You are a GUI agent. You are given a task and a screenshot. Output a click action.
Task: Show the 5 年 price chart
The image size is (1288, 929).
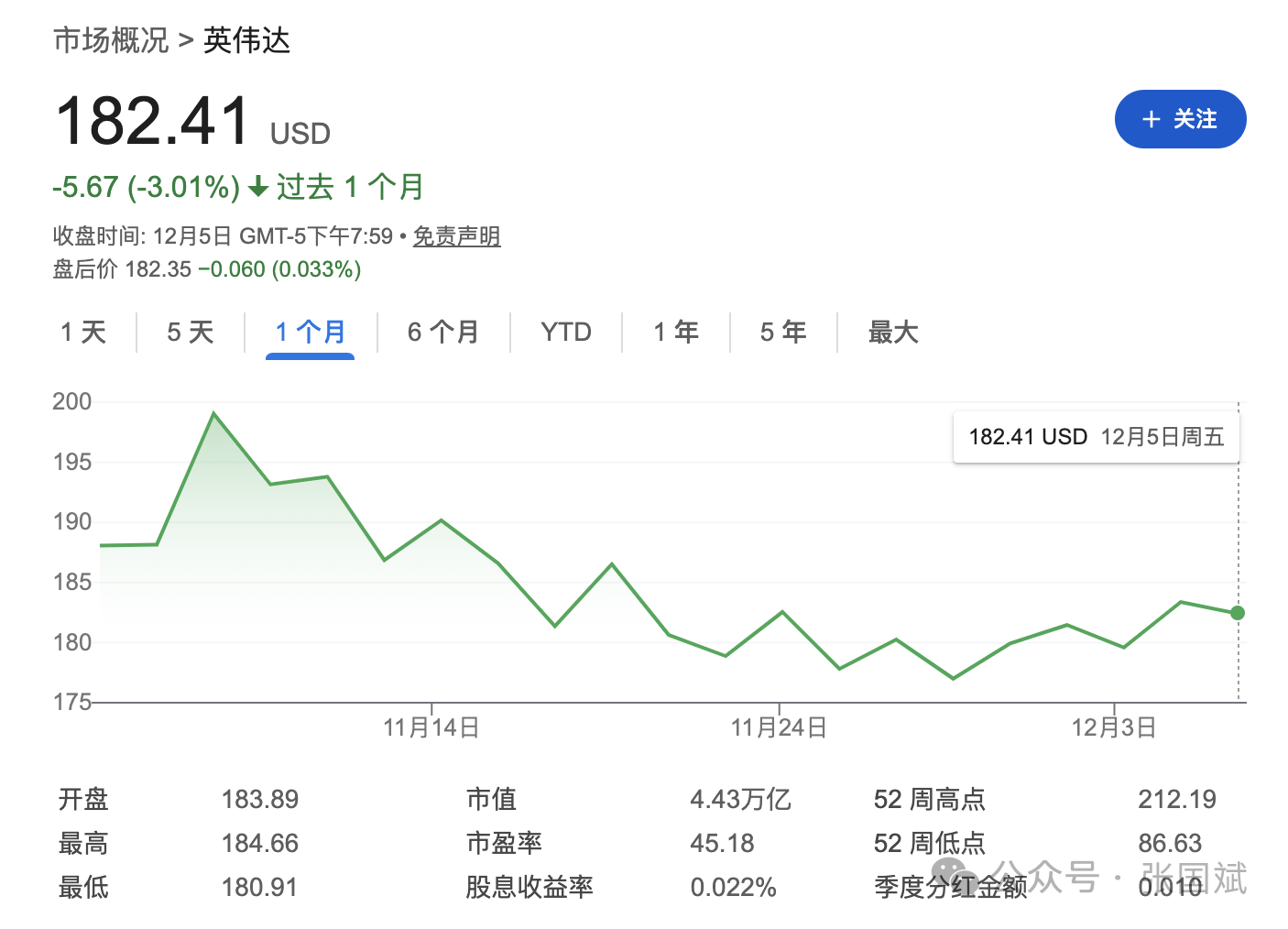783,332
